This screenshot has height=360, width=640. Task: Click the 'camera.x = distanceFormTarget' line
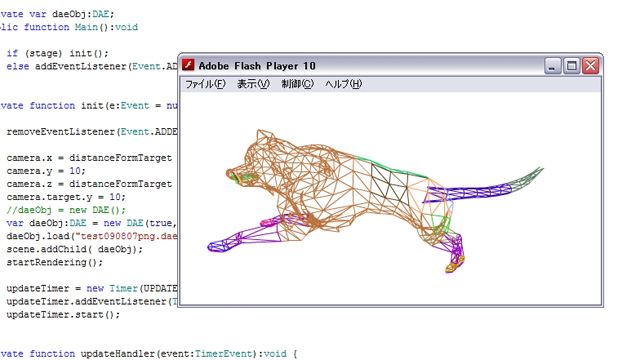(x=89, y=158)
